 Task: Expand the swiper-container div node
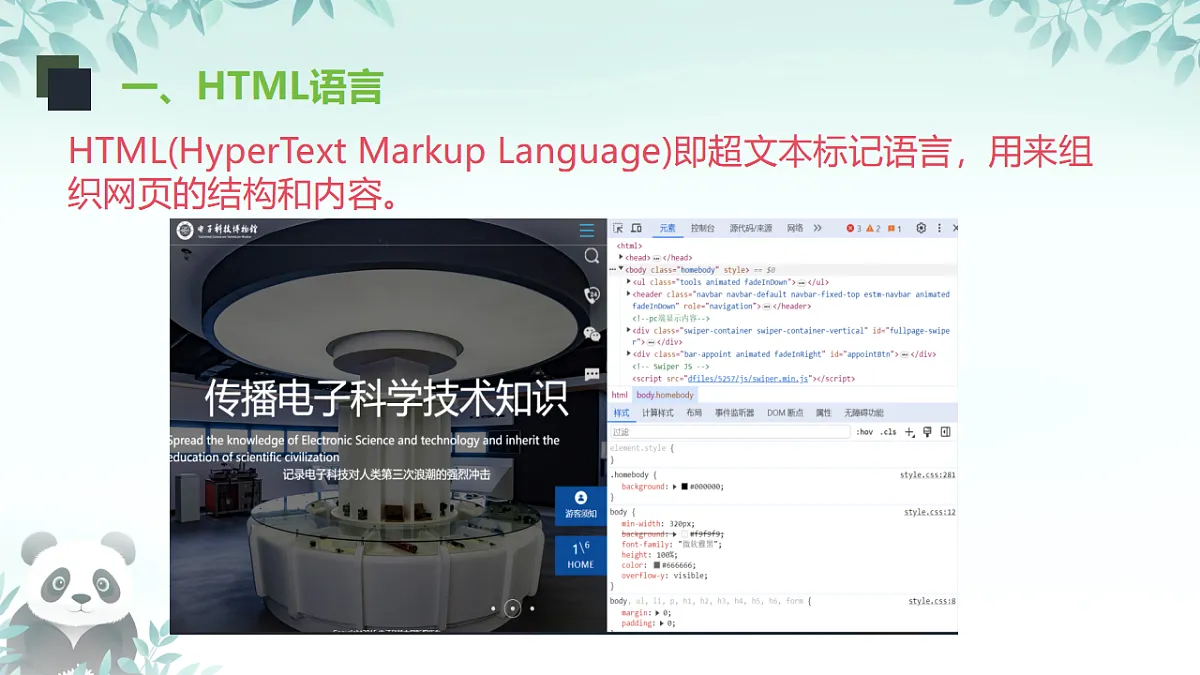pyautogui.click(x=629, y=330)
